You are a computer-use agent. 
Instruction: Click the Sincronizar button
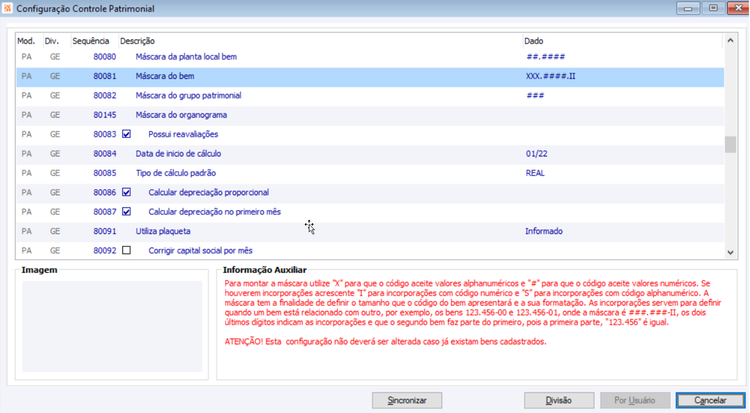click(x=407, y=400)
